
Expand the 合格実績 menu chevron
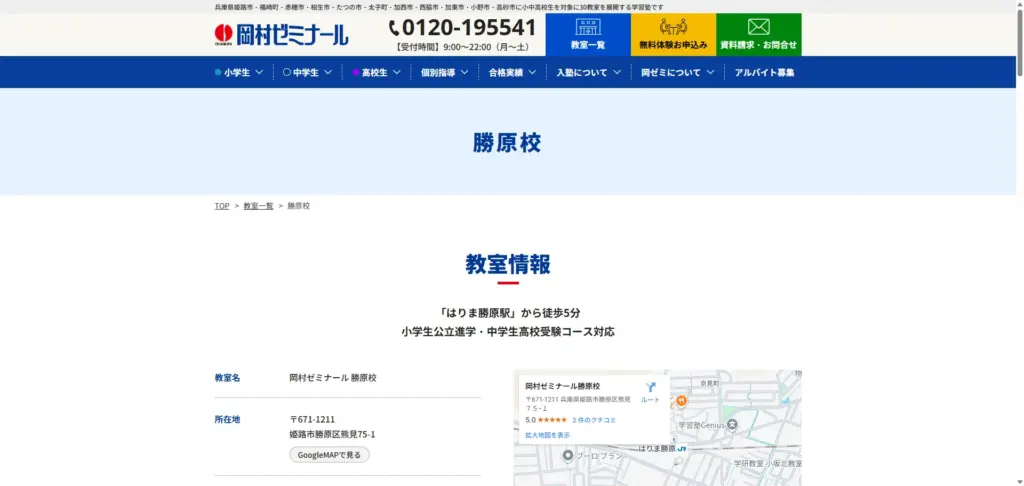tap(532, 73)
